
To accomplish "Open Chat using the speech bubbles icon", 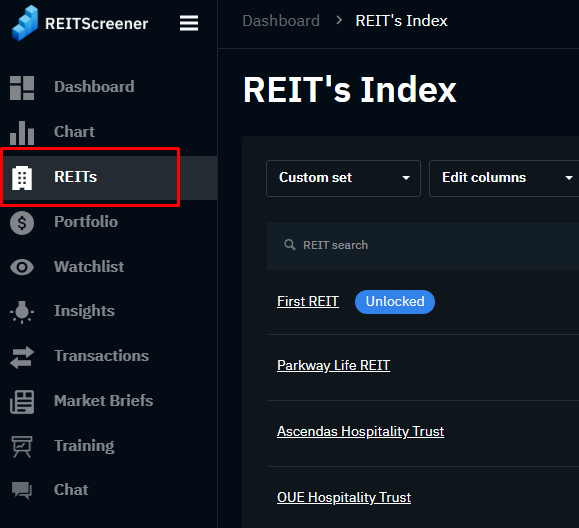I will pos(22,491).
